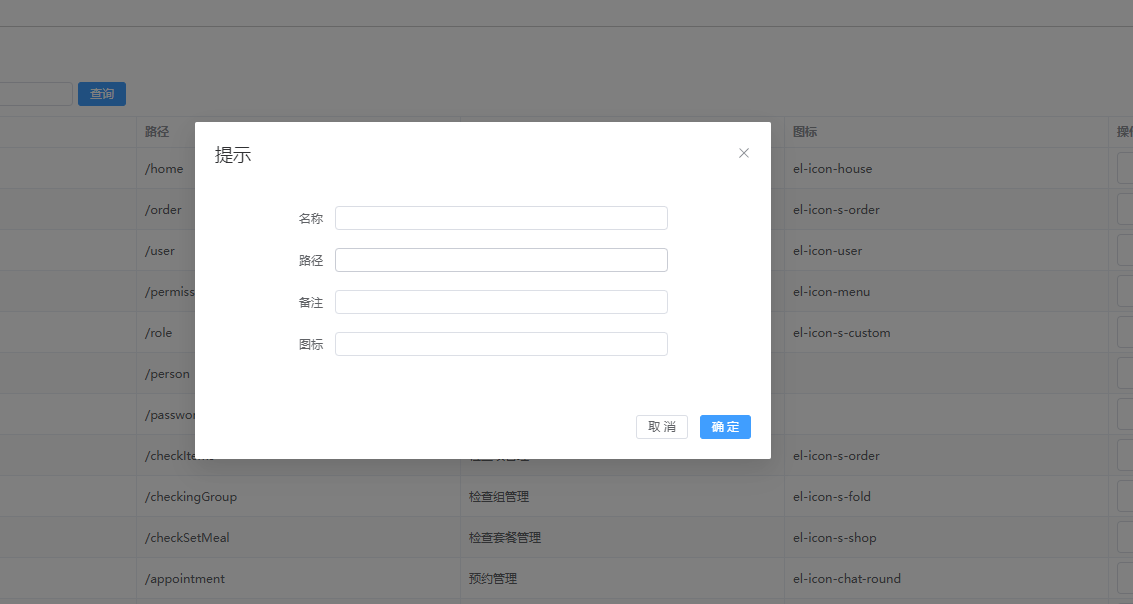Click the search box beside the 查询 button

35,94
